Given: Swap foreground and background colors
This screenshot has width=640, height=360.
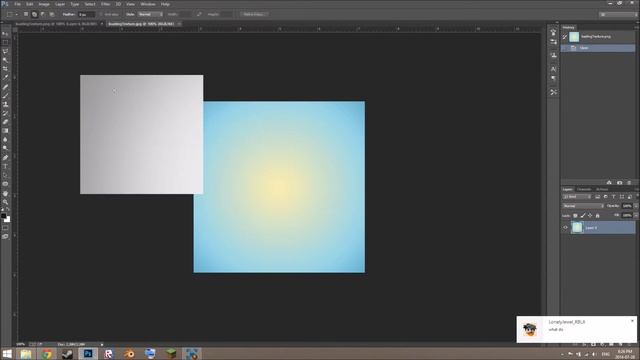Looking at the screenshot, I should [x=8, y=210].
